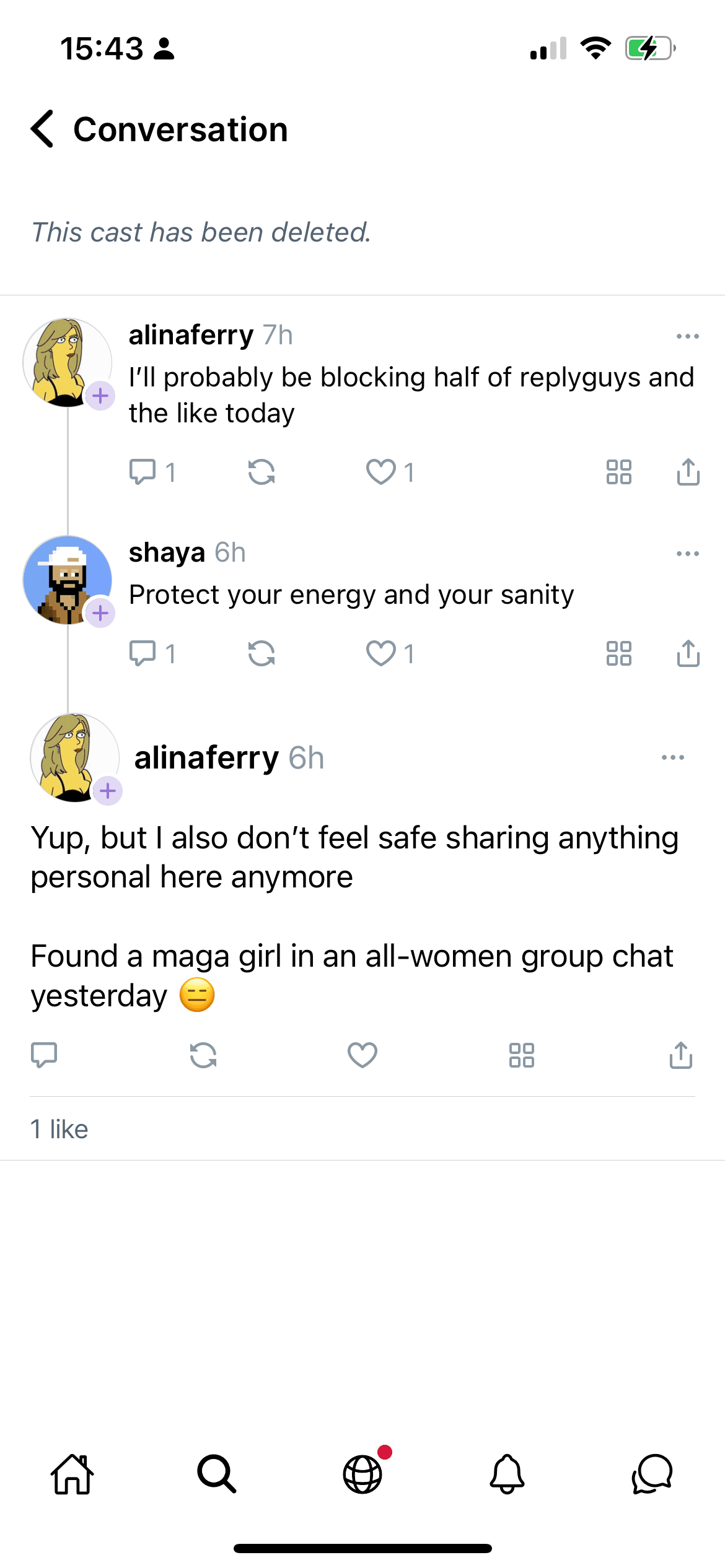
Task: Recast alinaferry's 6h main cast
Action: click(203, 1055)
